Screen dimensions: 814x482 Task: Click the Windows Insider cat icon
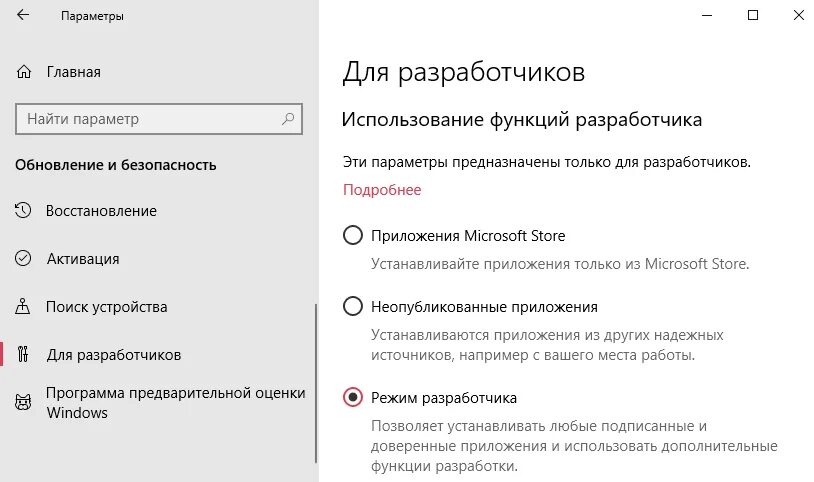(x=23, y=402)
